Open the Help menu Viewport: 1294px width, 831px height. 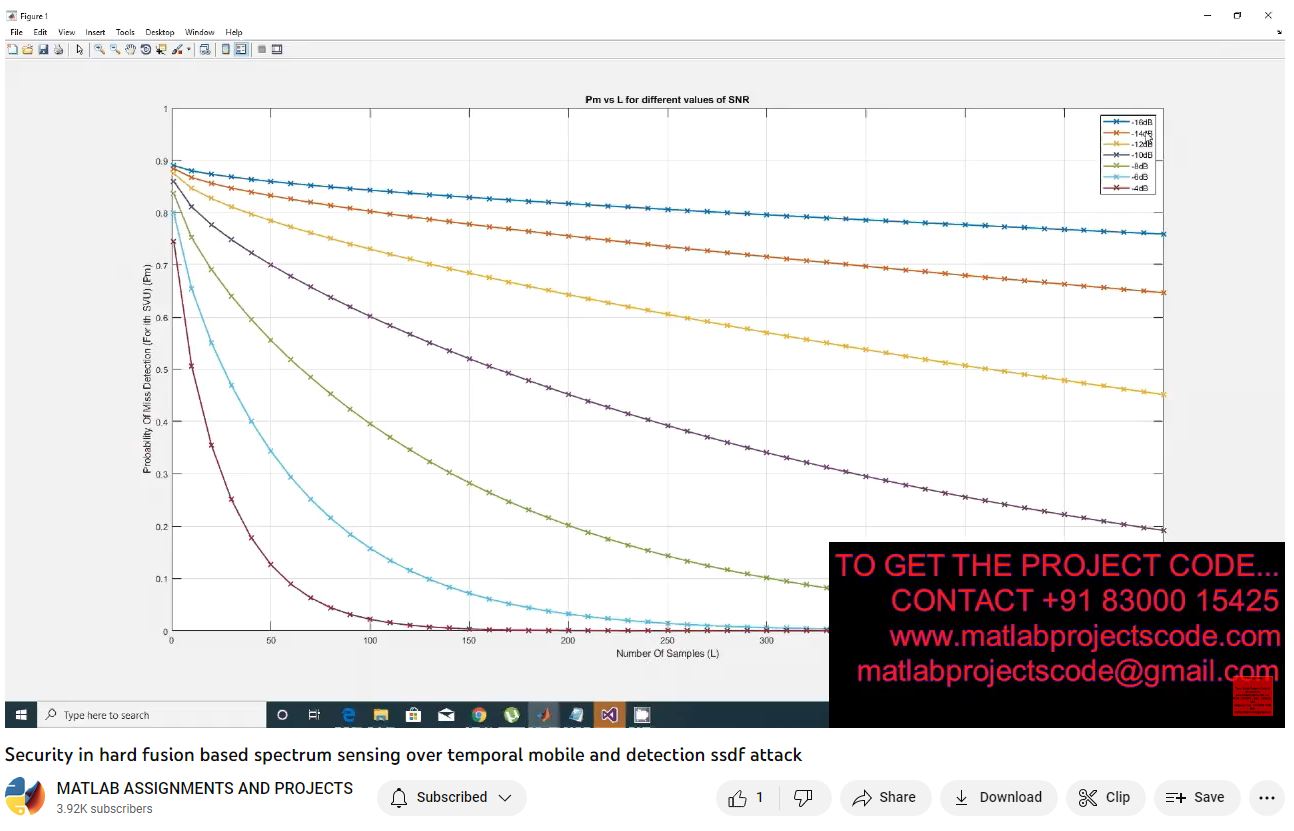pos(234,32)
